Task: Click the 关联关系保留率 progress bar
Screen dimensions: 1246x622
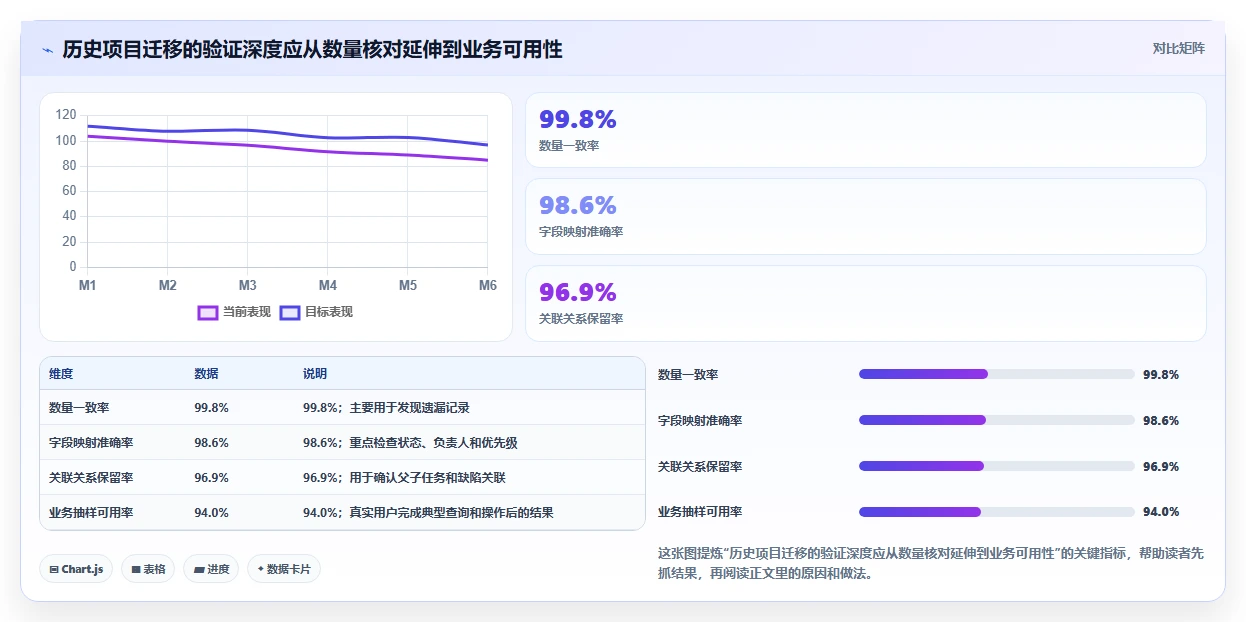Action: [x=997, y=466]
